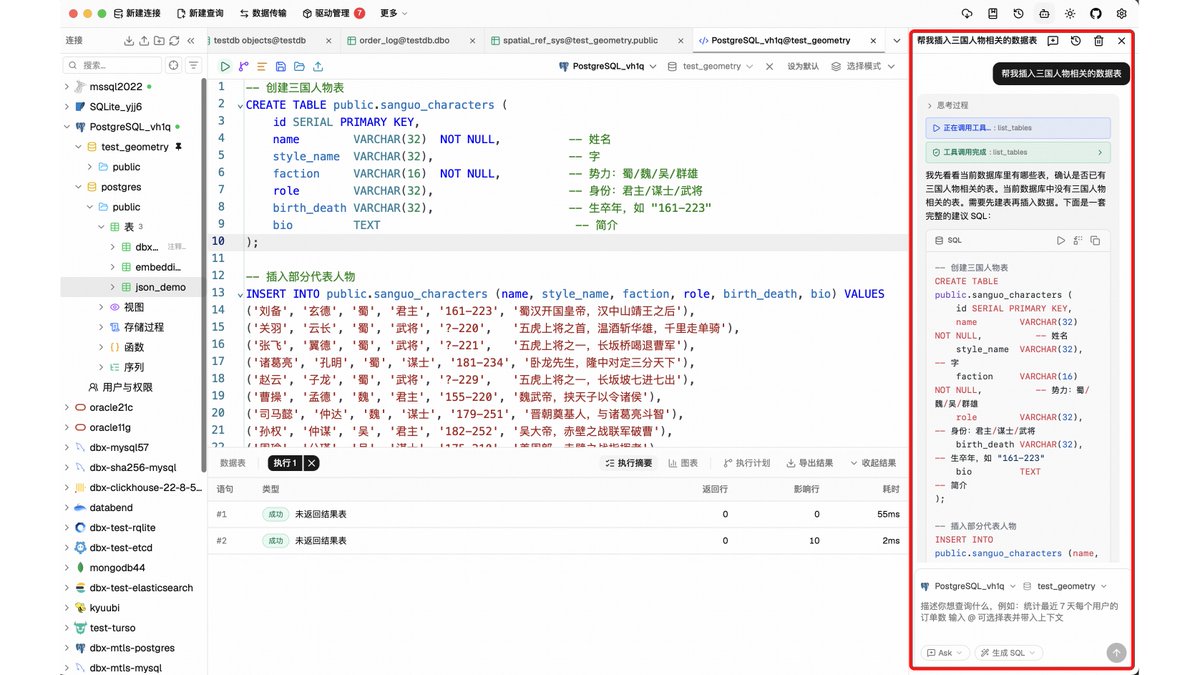
Task: Run the SQL query with the play icon
Action: (226, 66)
